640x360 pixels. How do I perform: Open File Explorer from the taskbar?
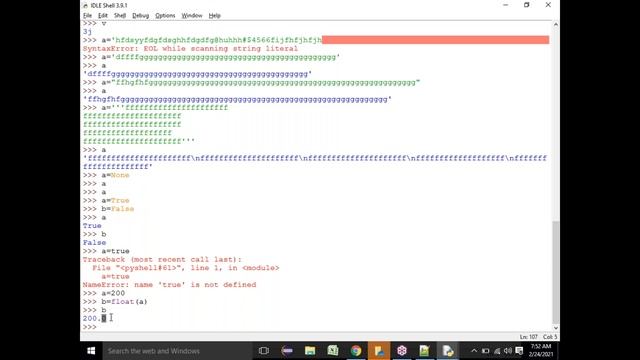tap(310, 351)
